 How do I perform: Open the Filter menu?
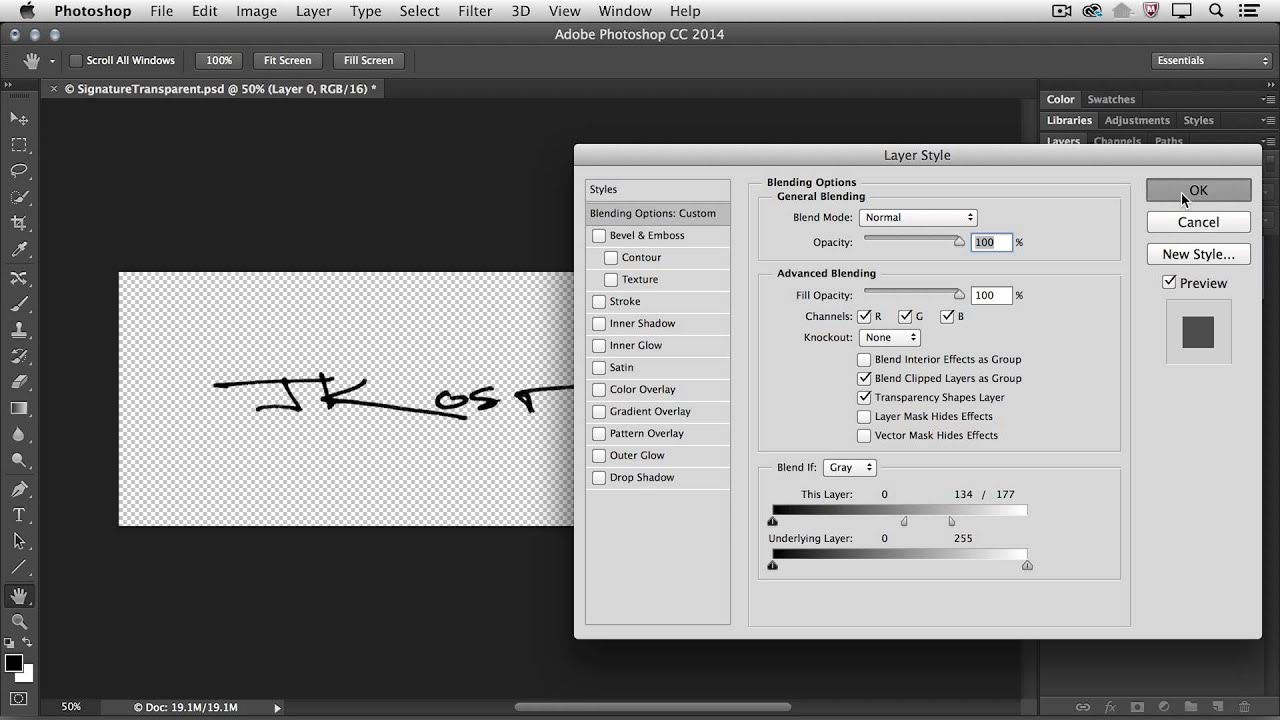(475, 11)
